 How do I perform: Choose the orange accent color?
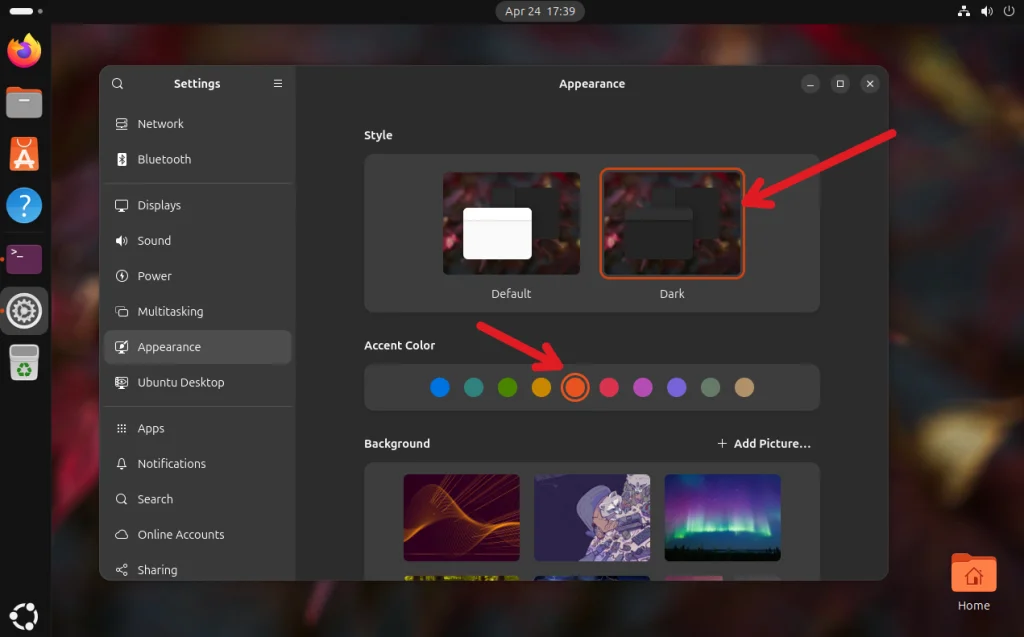pos(575,387)
